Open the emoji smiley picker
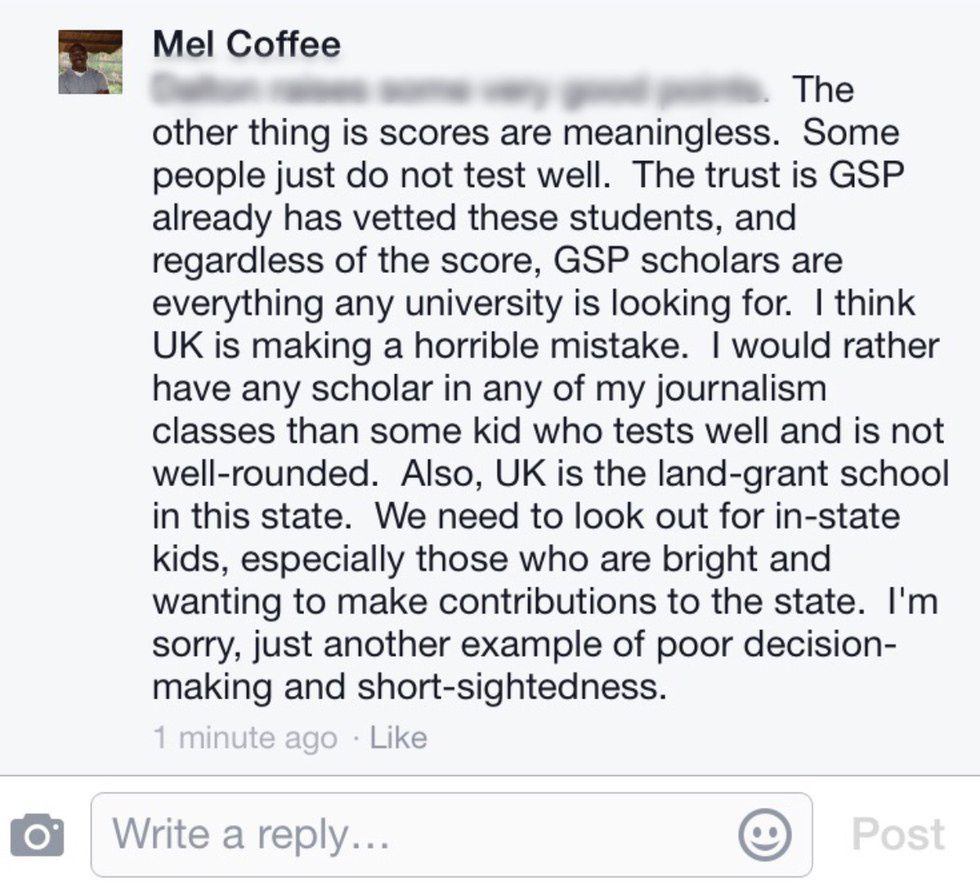 (x=765, y=835)
